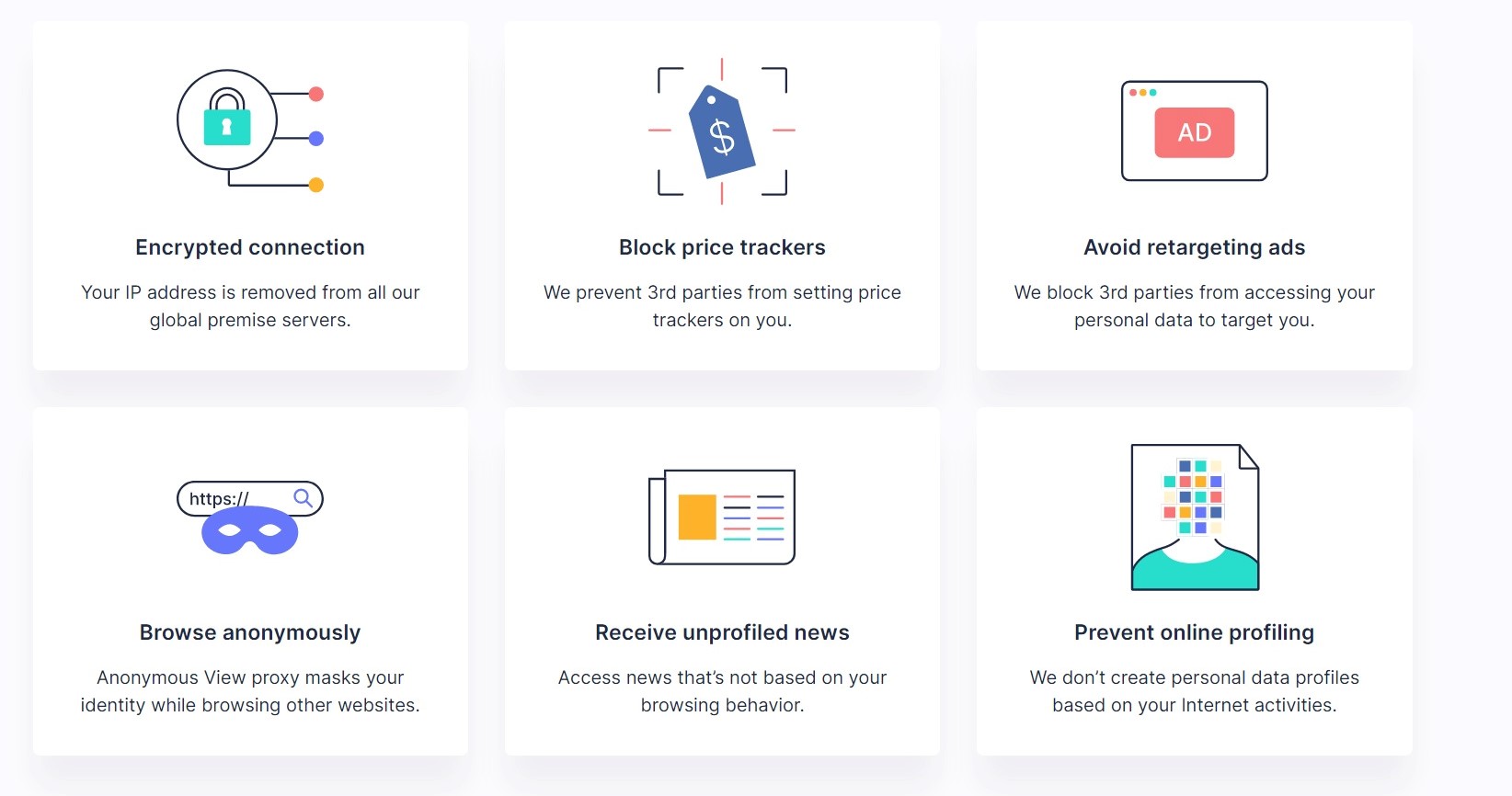Screen dimensions: 1512x796
Task: Open the "Prevent online profiling" heading
Action: [1194, 632]
